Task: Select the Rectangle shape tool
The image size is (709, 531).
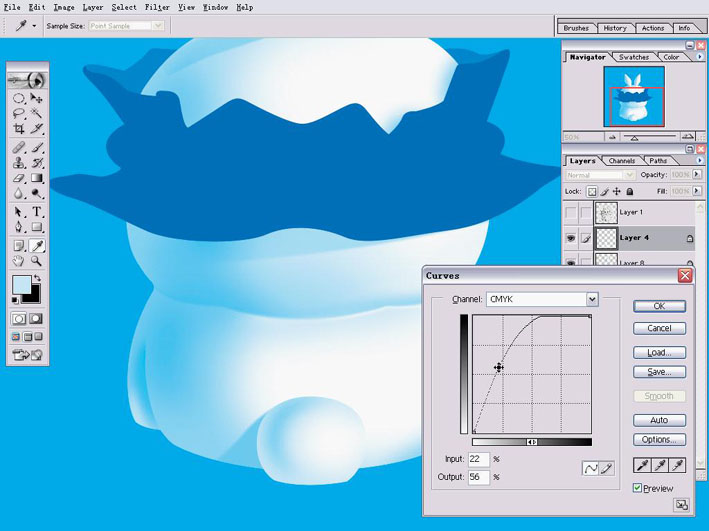Action: click(x=37, y=227)
